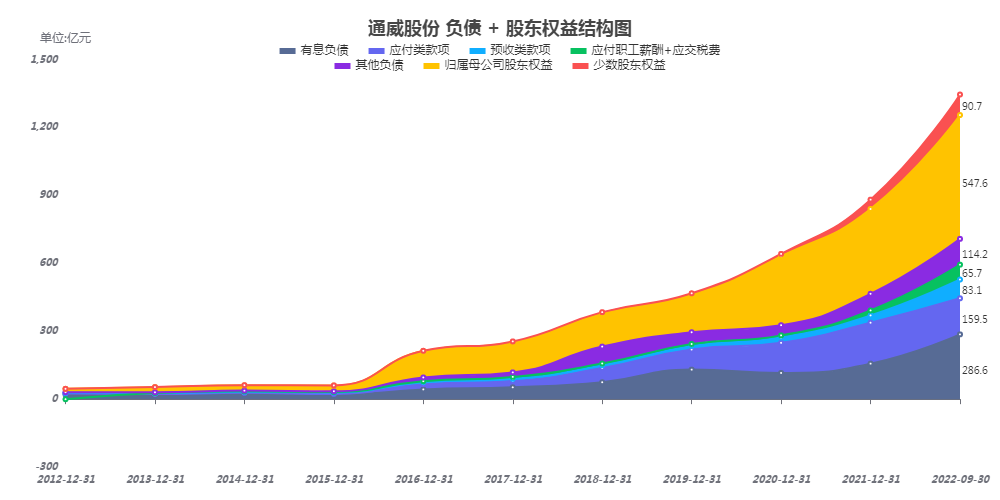
Task: Click the 1,500 y-axis label
Action: (44, 59)
